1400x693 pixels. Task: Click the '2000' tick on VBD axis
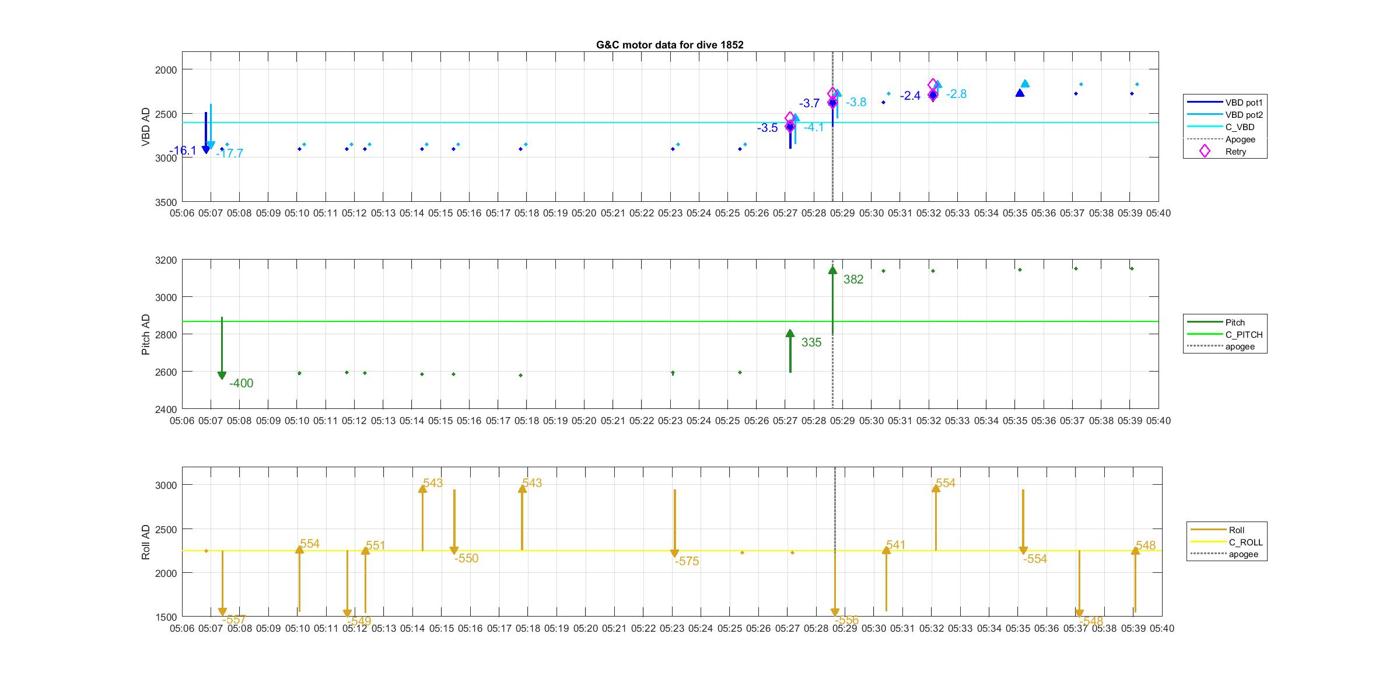coord(166,69)
